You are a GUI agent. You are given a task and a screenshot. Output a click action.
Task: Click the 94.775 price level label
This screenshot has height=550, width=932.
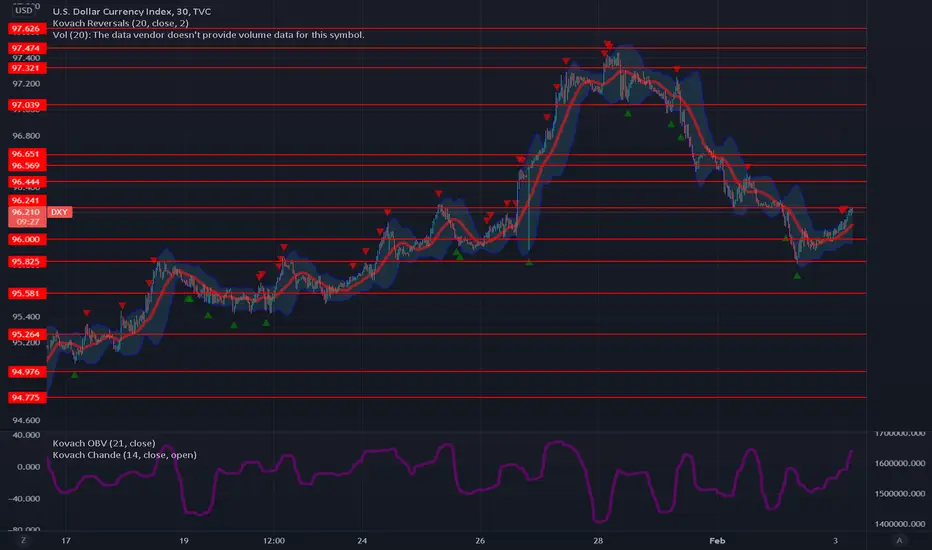pyautogui.click(x=27, y=398)
